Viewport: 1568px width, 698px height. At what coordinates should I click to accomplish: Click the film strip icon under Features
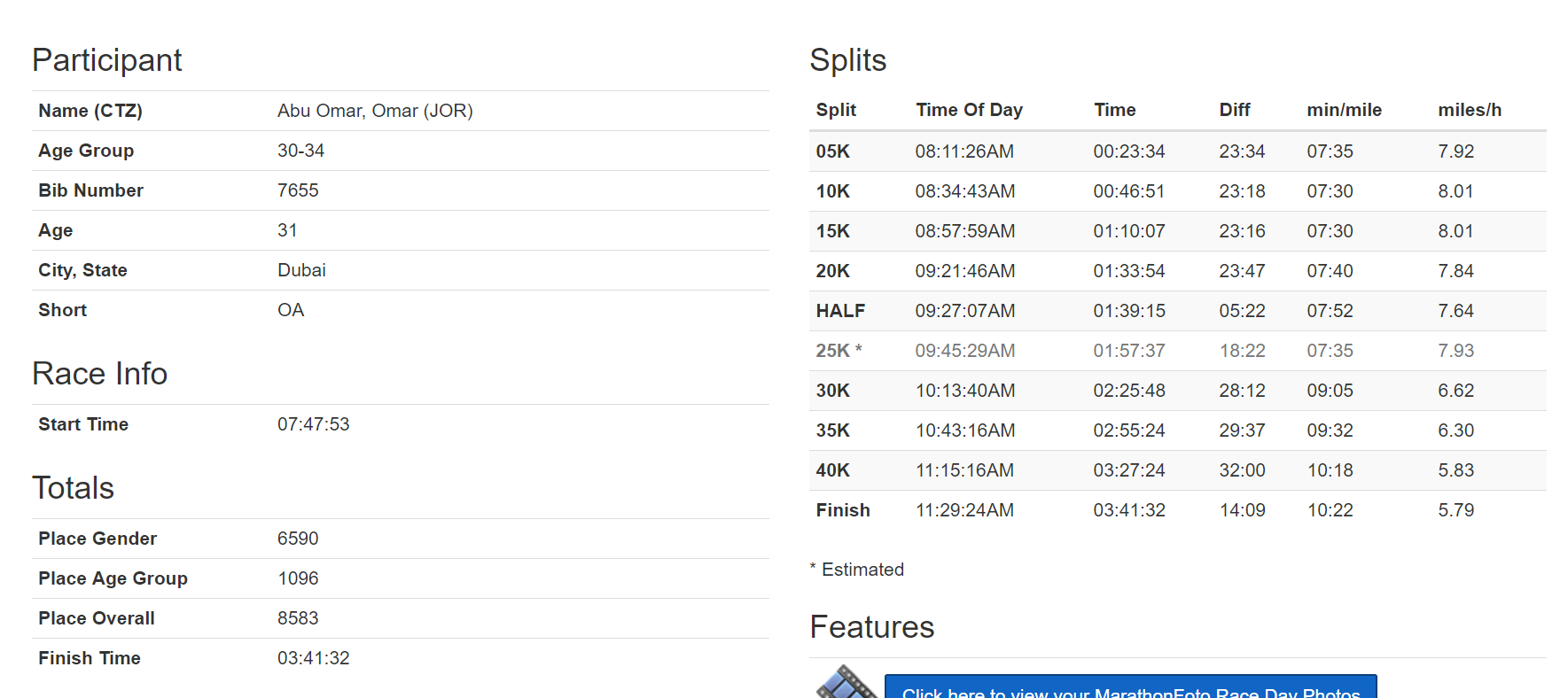pyautogui.click(x=846, y=683)
